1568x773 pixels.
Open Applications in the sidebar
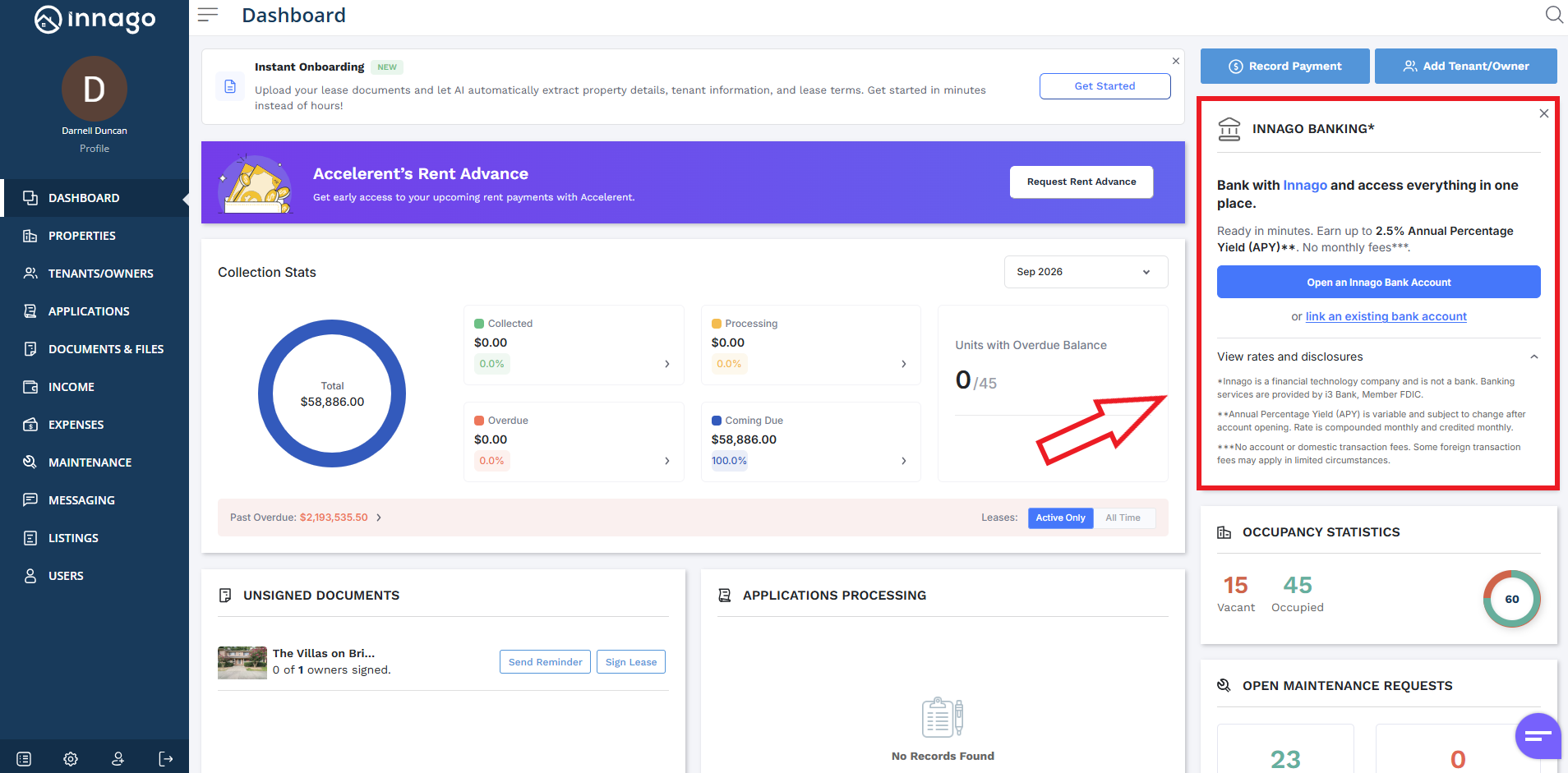pos(95,311)
